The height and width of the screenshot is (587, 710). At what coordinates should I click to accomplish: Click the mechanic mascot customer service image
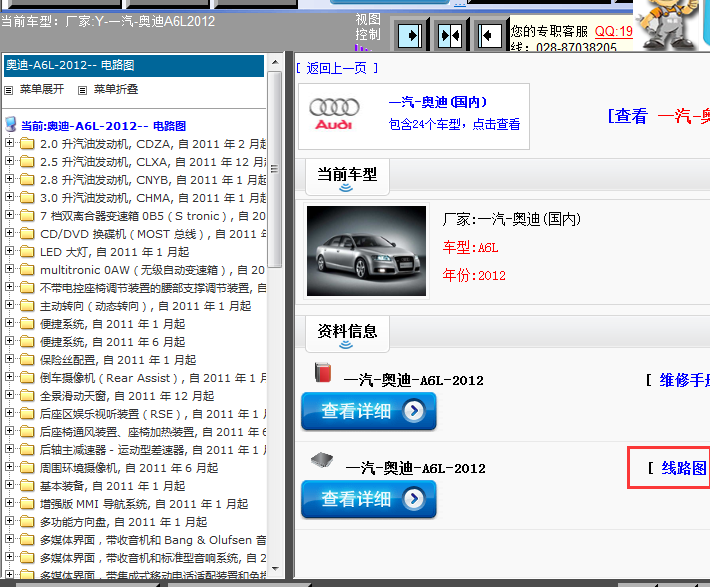point(667,25)
